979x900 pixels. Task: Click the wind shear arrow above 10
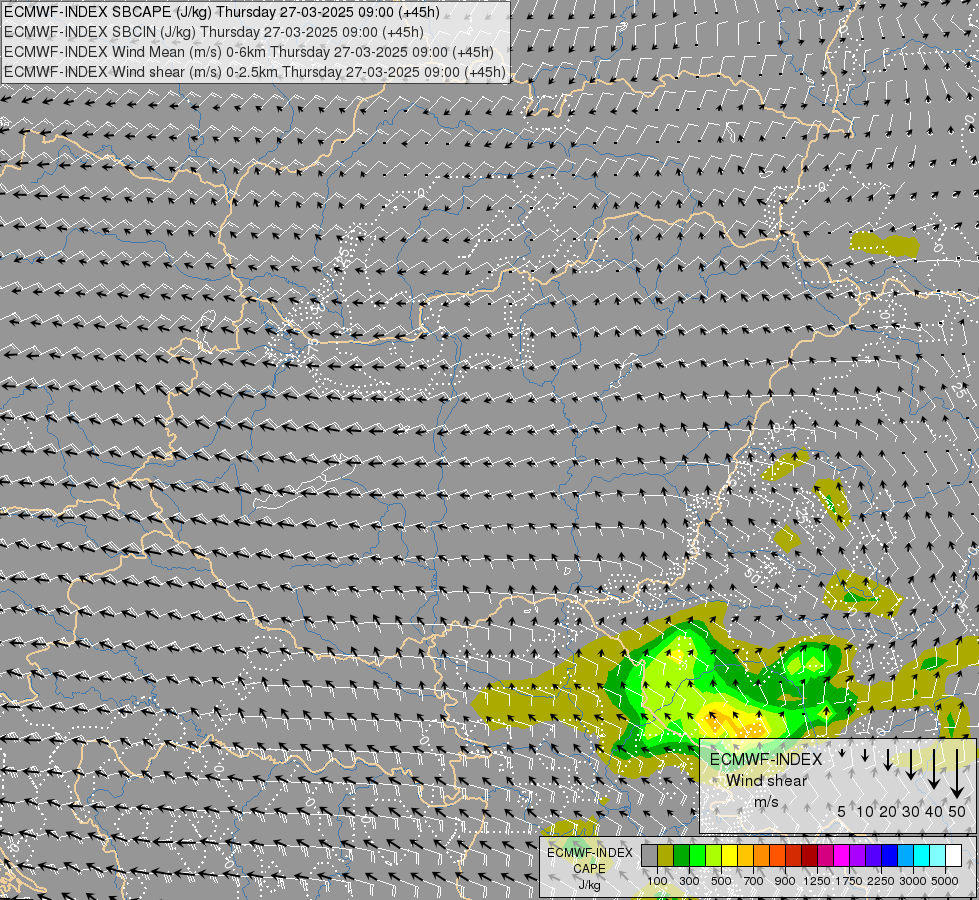tap(865, 755)
